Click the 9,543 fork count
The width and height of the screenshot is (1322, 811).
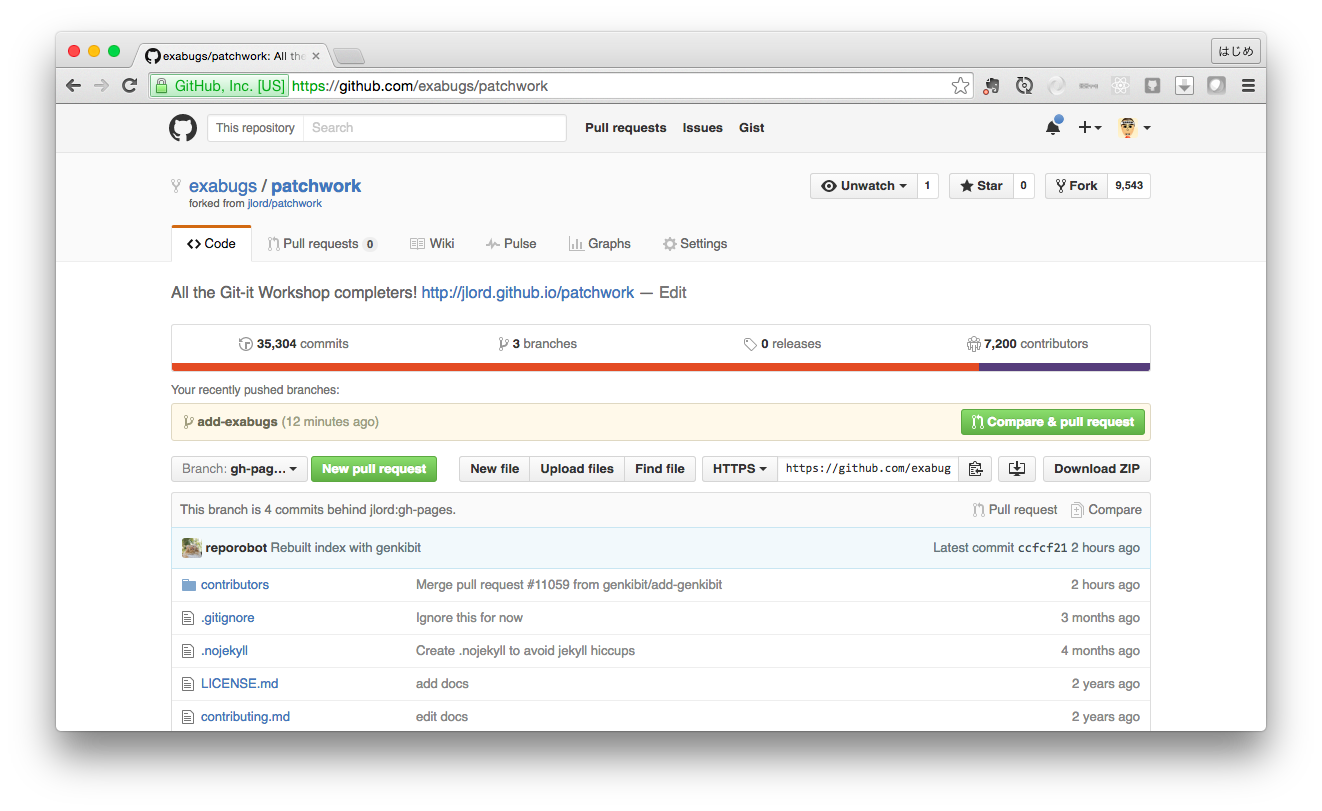tap(1129, 186)
